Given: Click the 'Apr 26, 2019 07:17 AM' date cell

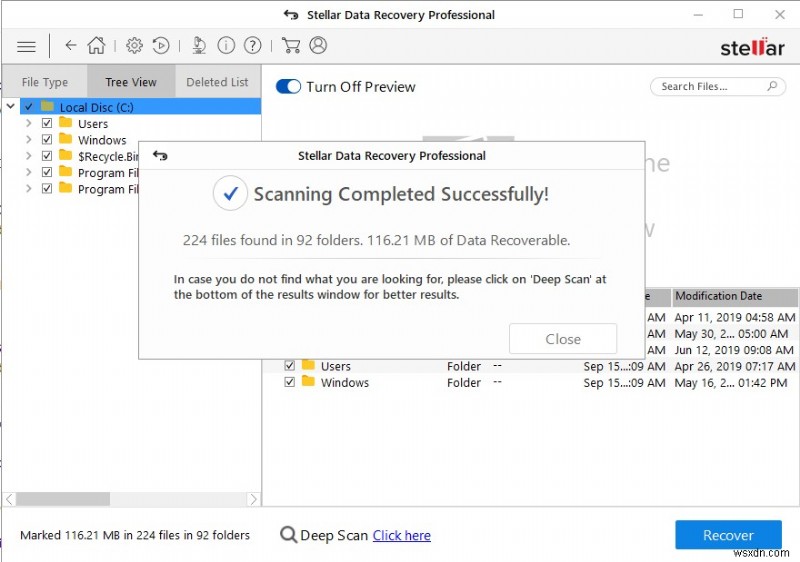Looking at the screenshot, I should [x=735, y=366].
